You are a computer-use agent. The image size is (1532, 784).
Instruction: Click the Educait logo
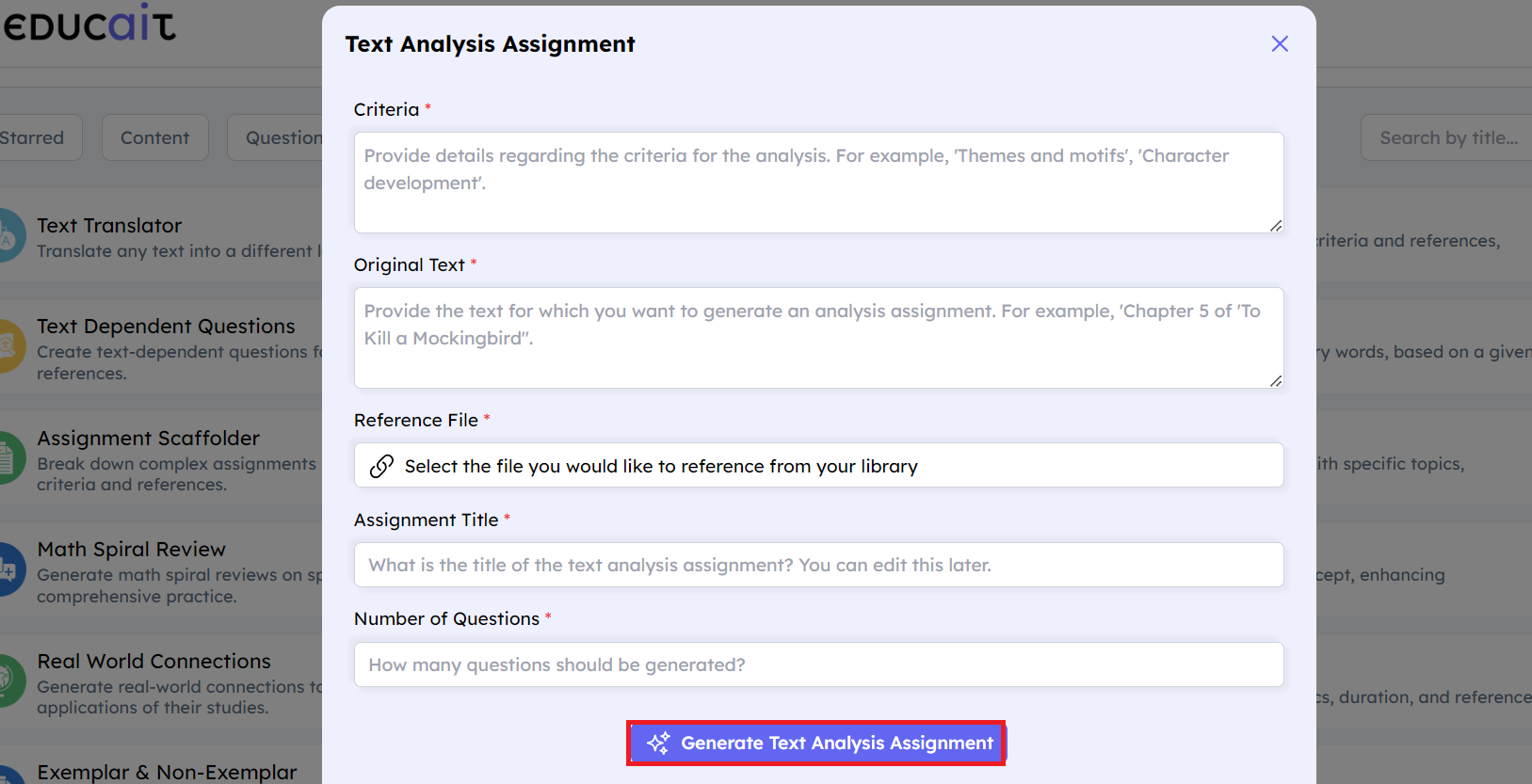coord(89,24)
